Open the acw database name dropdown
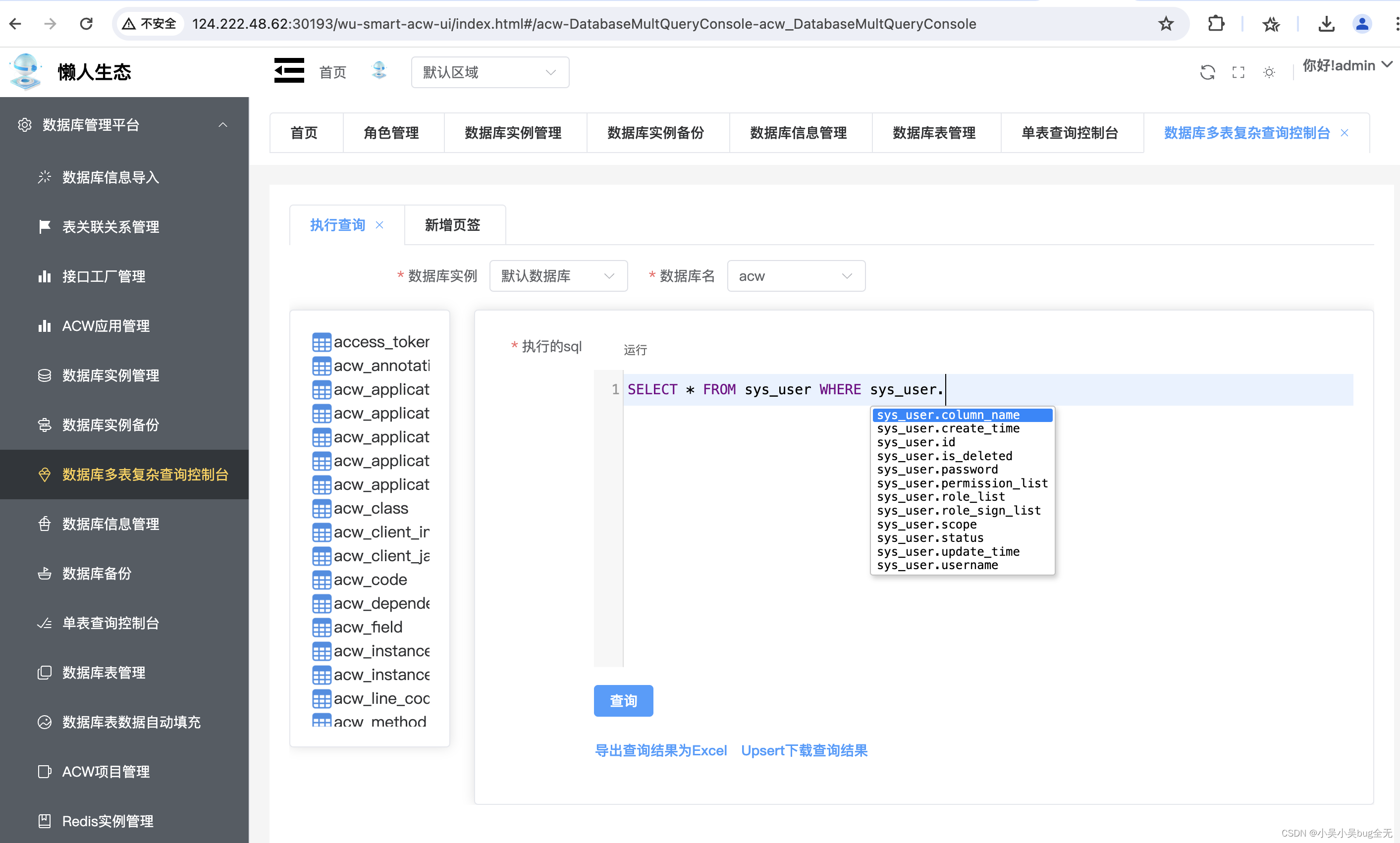 click(796, 276)
